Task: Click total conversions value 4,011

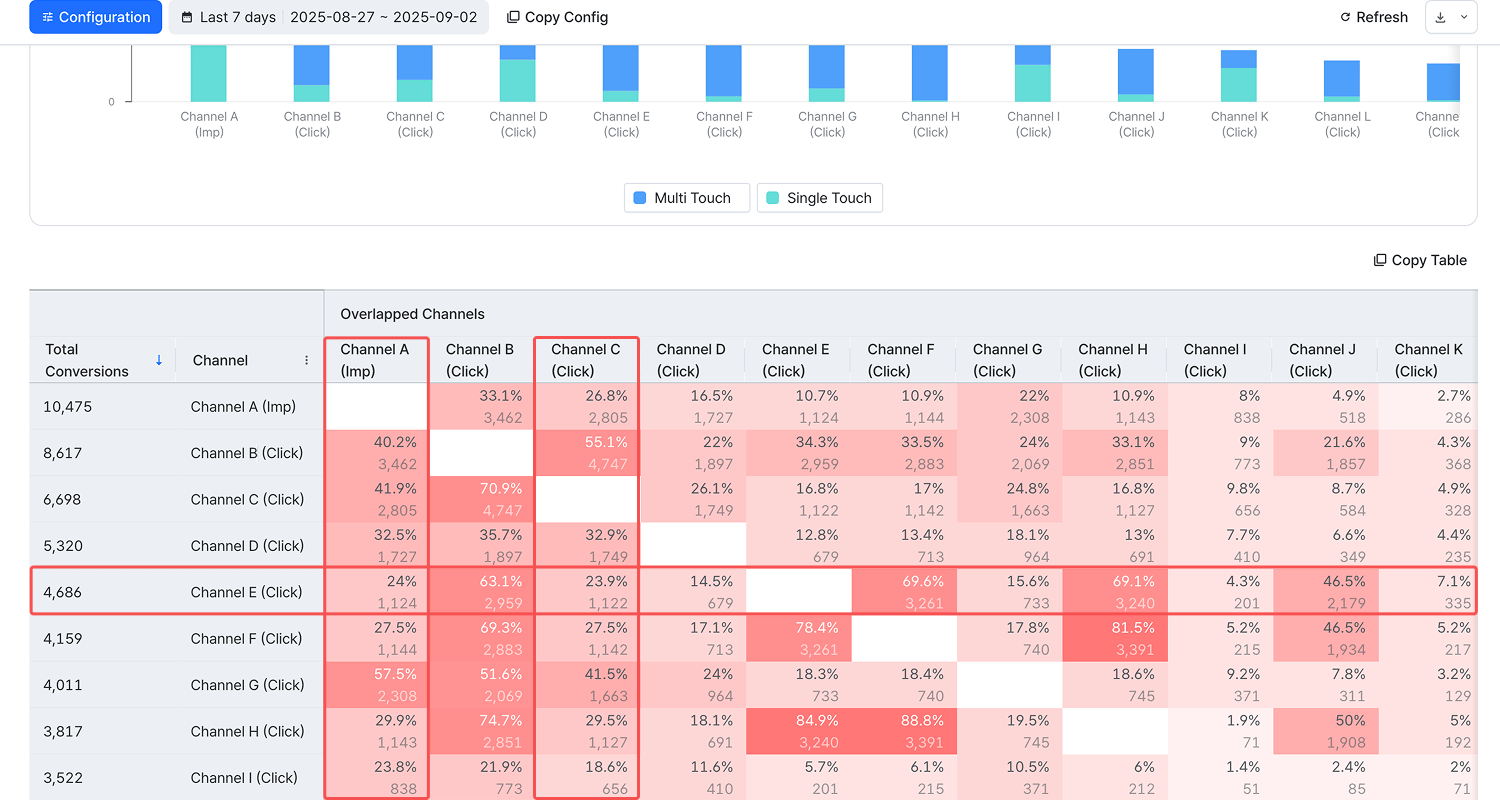Action: point(62,685)
